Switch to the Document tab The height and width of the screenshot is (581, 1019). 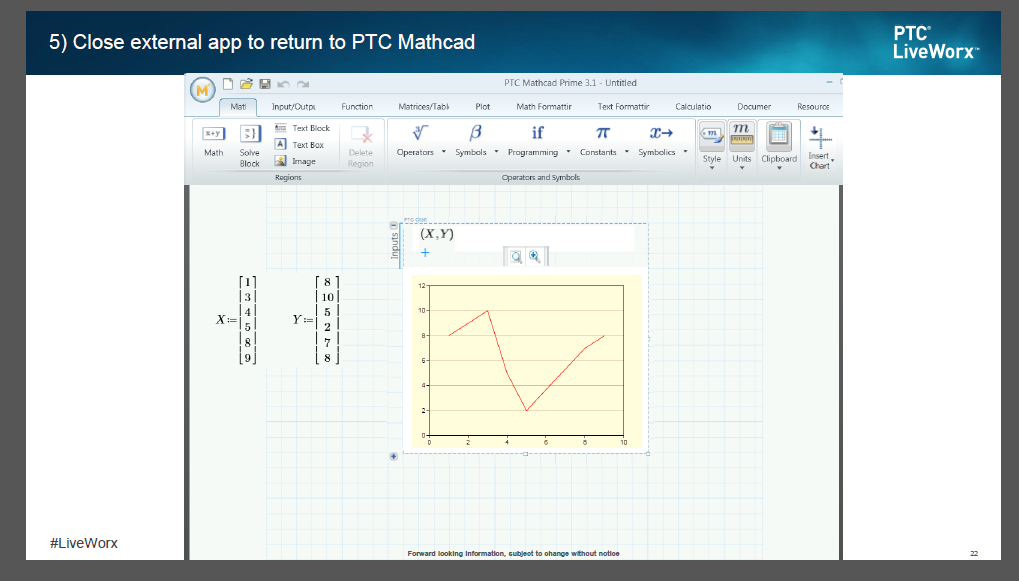[754, 107]
